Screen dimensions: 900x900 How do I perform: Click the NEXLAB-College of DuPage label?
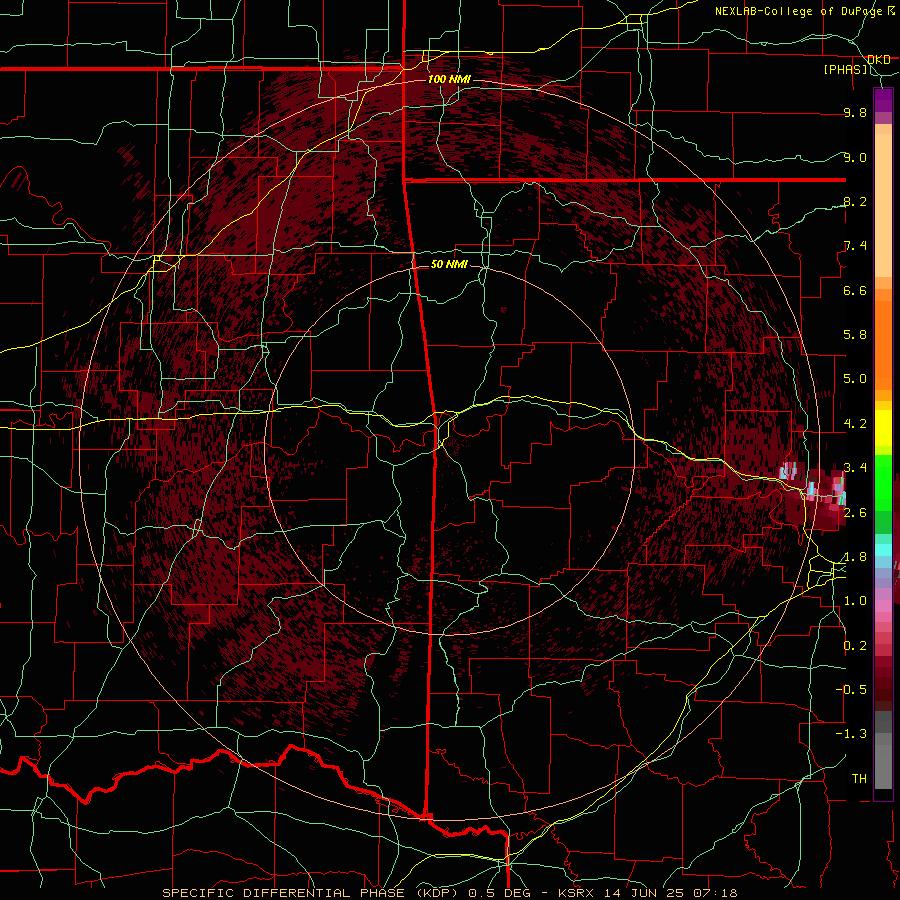click(799, 11)
